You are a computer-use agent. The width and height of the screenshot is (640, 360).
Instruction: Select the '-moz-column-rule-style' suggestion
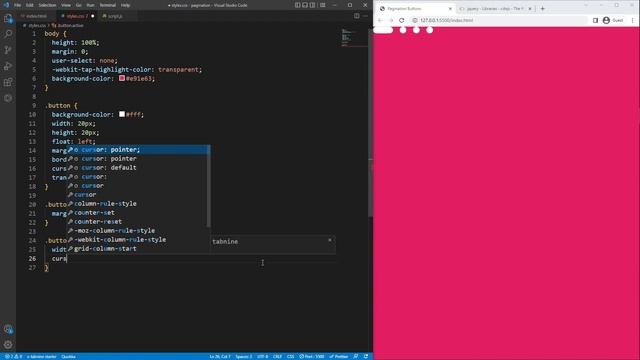click(138, 231)
